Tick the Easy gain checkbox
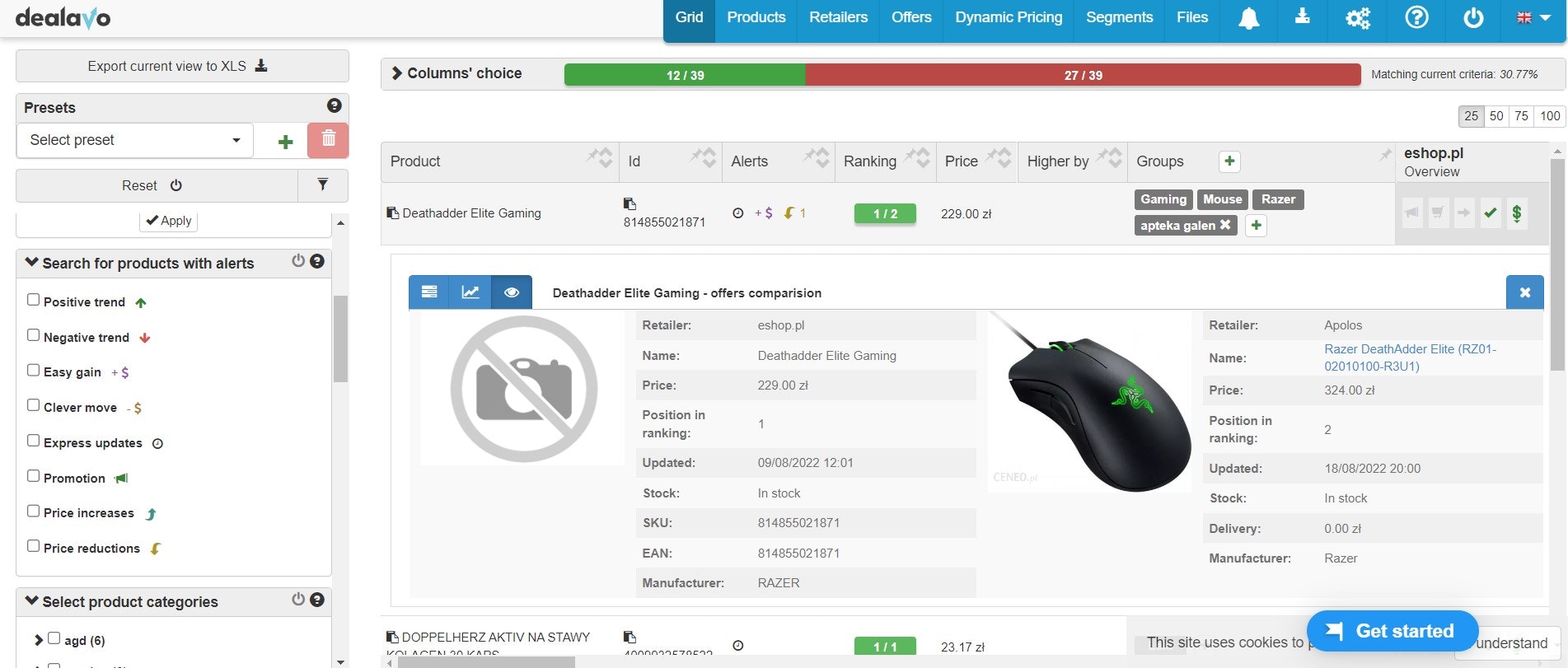Viewport: 1568px width, 668px height. click(x=33, y=371)
